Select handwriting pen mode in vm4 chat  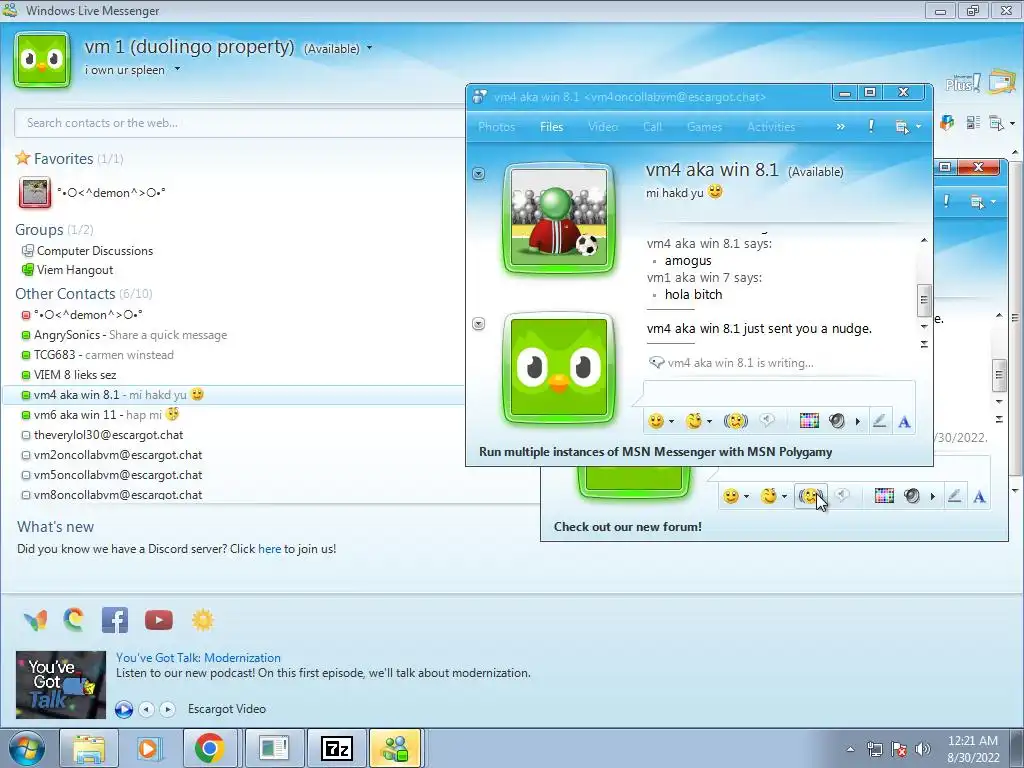coord(880,421)
